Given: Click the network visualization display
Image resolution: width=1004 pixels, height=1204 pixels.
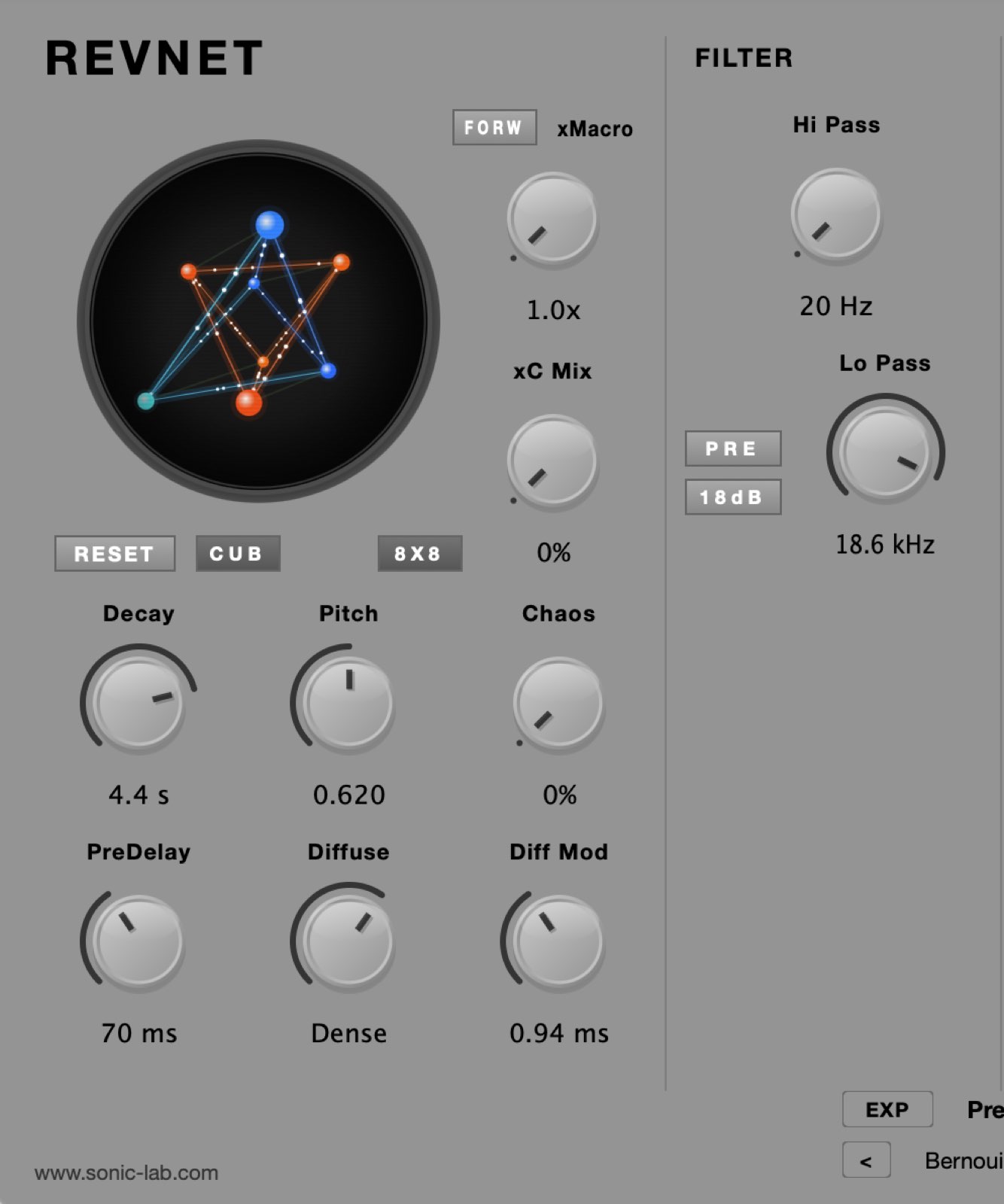Looking at the screenshot, I should tap(259, 321).
